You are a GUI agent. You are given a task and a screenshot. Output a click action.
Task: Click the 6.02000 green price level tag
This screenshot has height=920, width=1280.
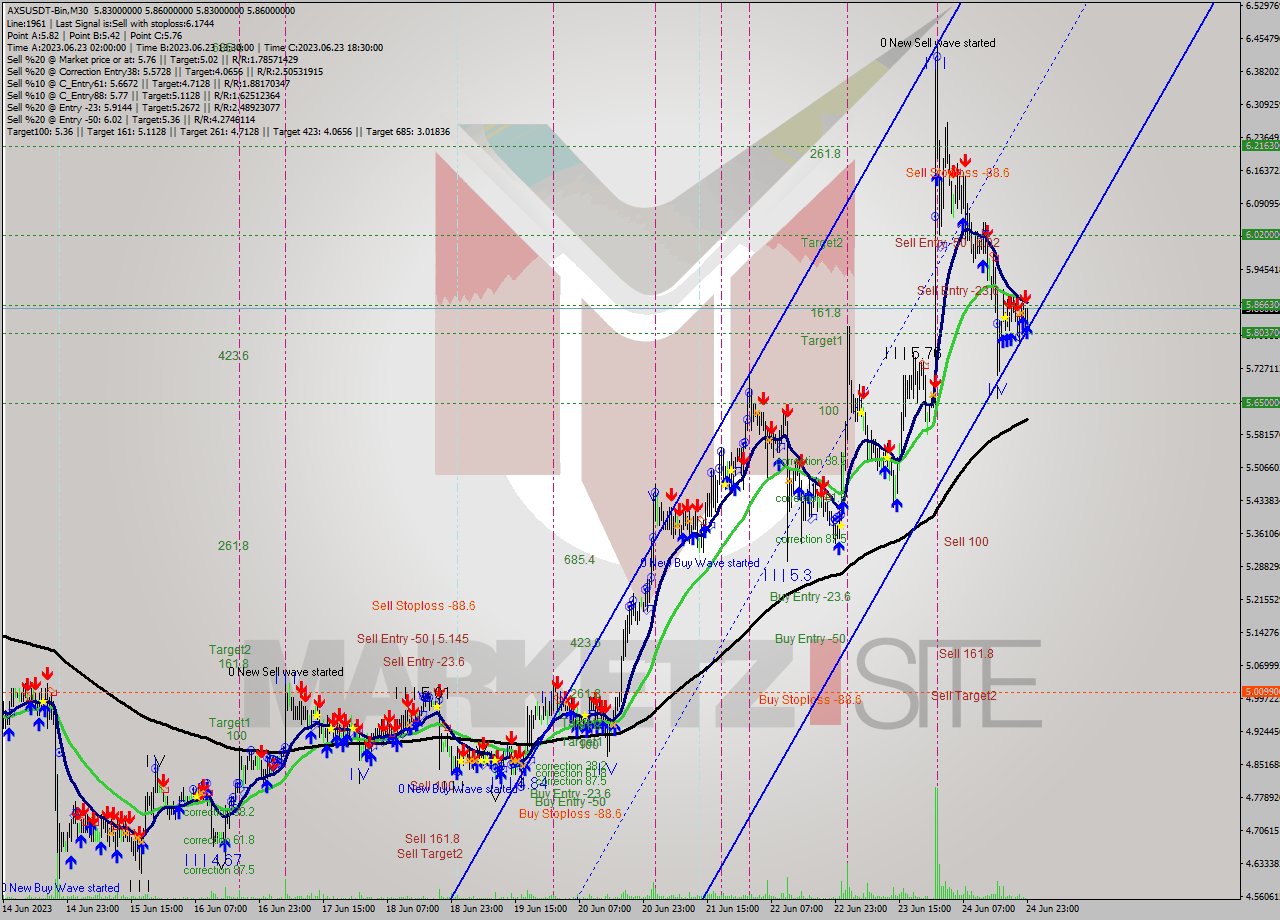click(x=1260, y=235)
